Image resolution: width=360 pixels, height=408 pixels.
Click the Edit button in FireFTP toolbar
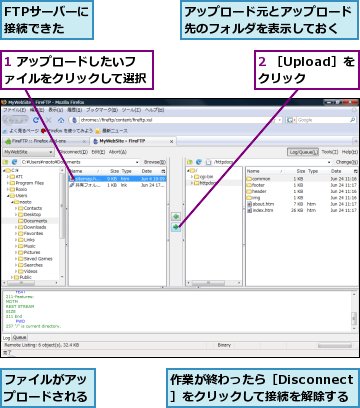click(98, 152)
